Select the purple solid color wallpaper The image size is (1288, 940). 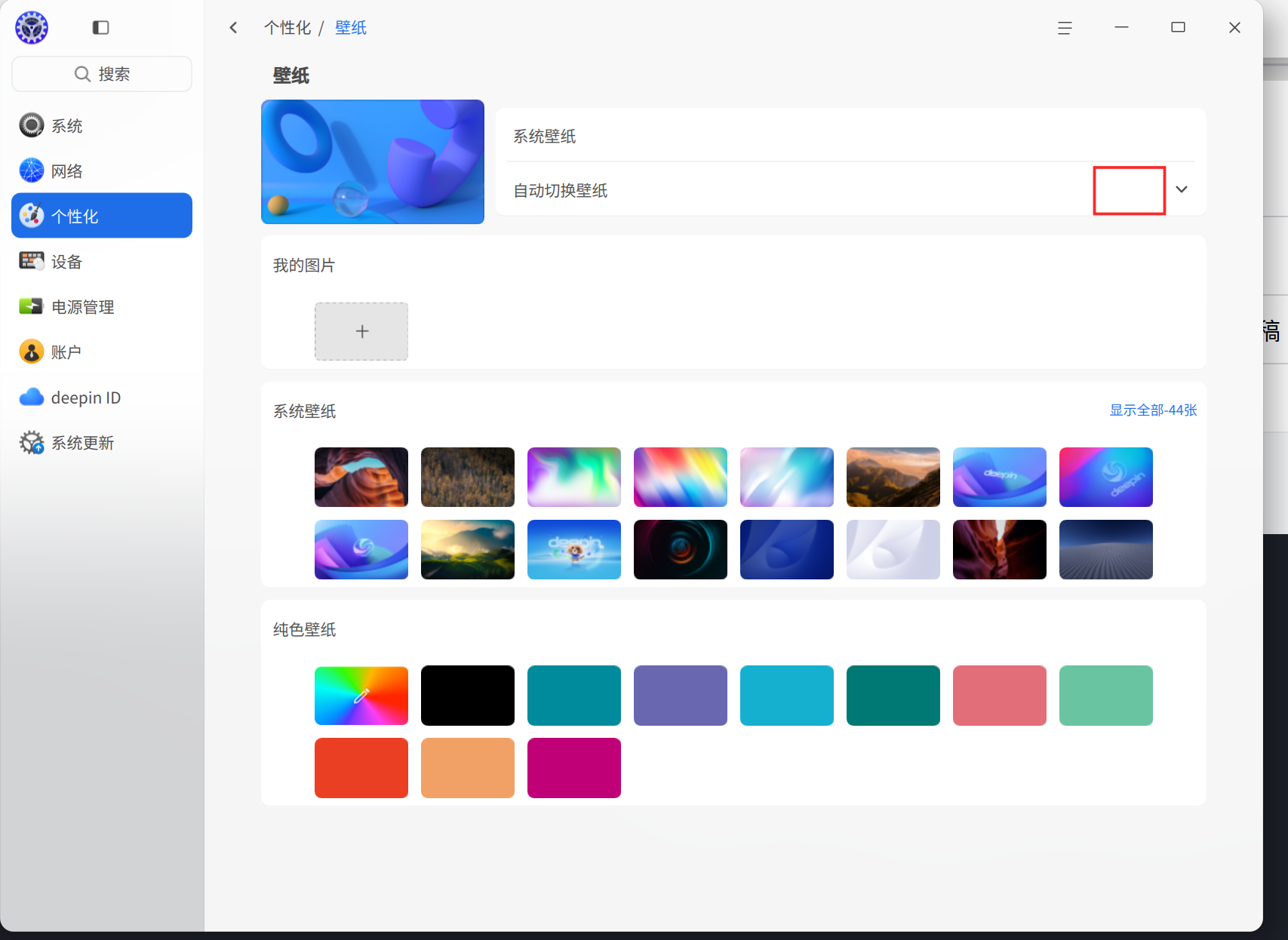click(x=681, y=696)
